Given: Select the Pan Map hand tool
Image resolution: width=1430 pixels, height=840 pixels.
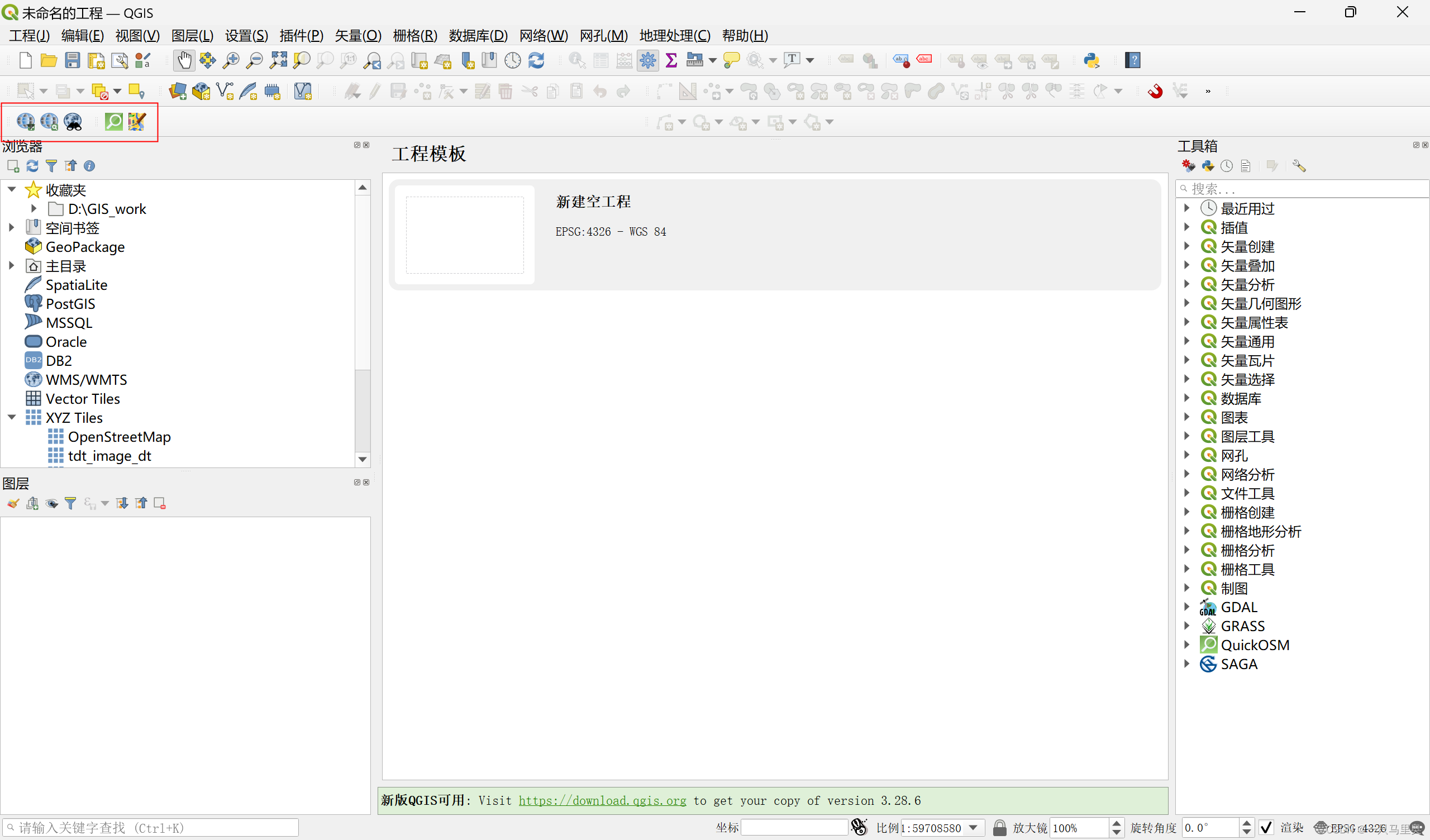Looking at the screenshot, I should click(184, 60).
